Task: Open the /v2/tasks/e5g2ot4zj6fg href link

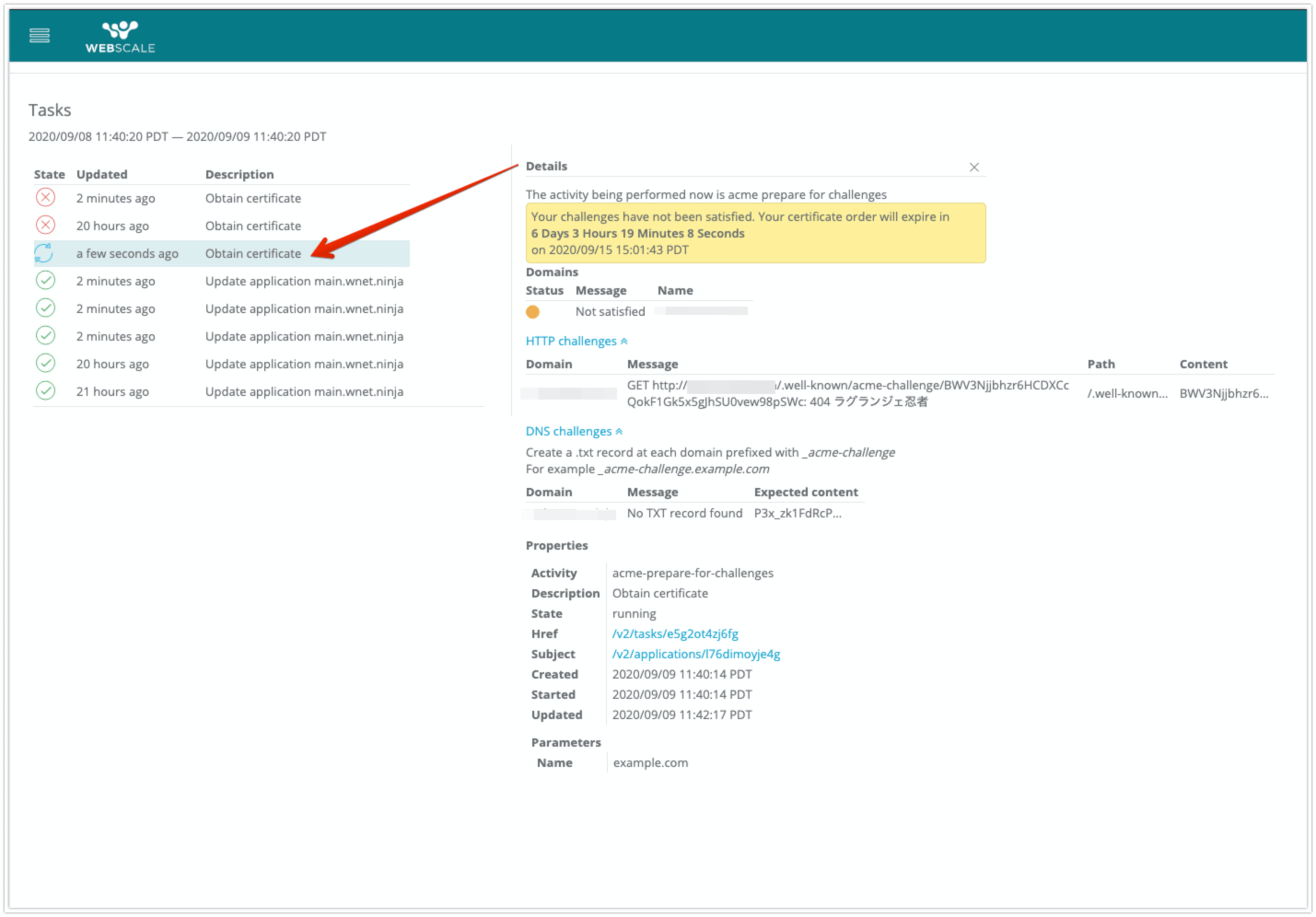Action: tap(675, 634)
